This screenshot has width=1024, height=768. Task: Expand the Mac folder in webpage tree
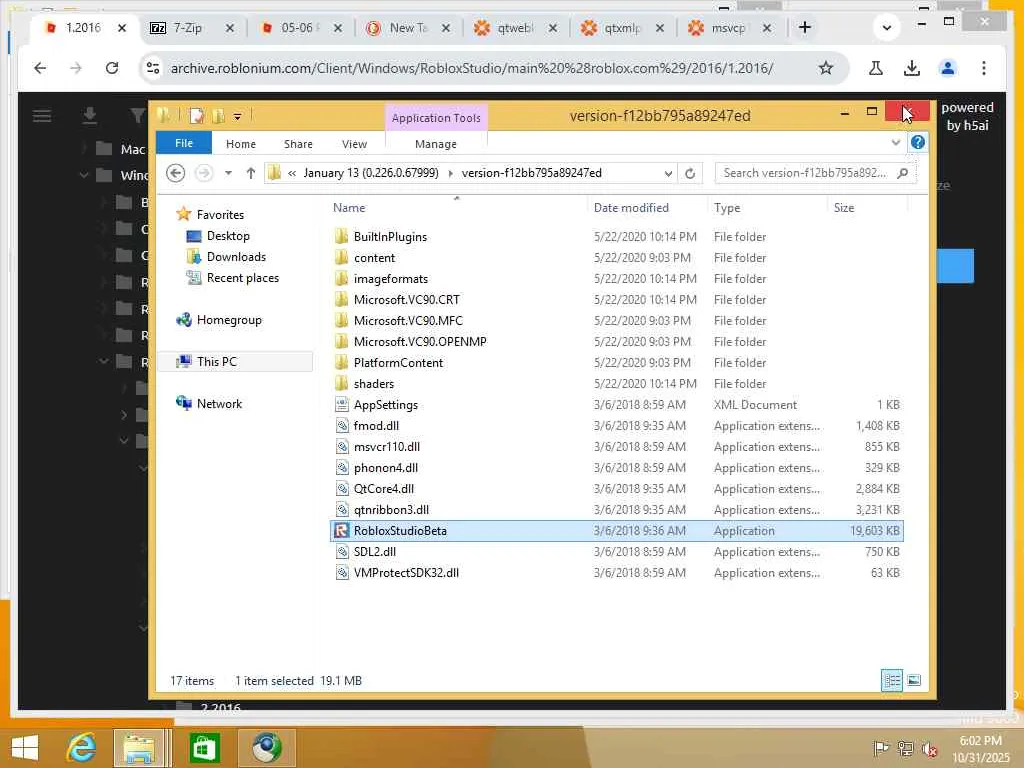84,149
